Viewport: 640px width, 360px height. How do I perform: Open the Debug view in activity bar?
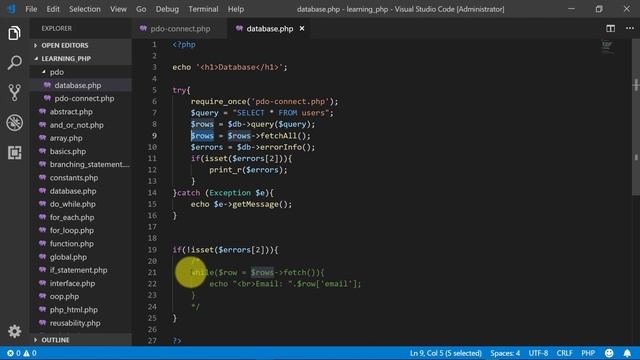[14, 122]
